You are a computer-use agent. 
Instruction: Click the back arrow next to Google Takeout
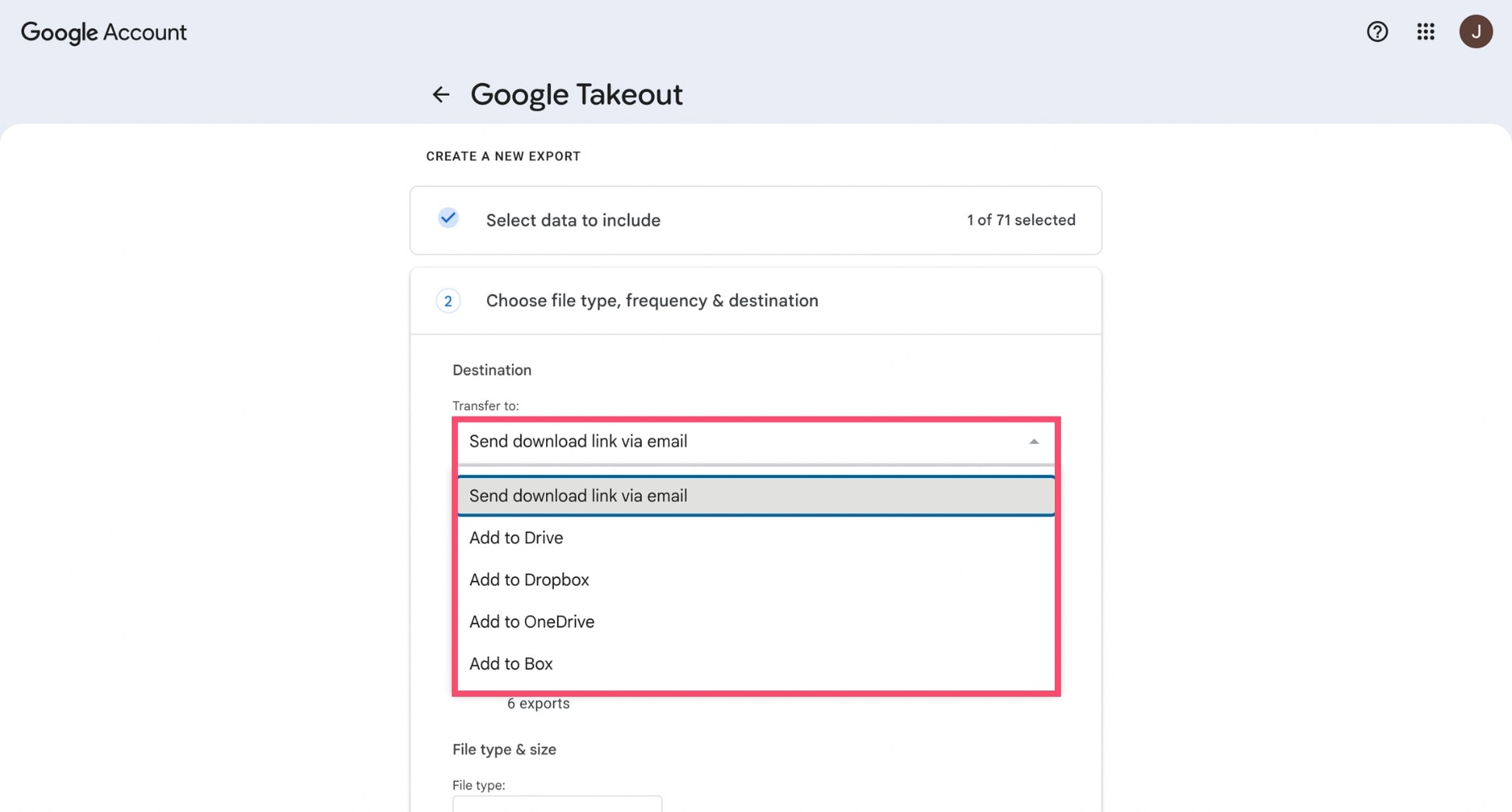pyautogui.click(x=441, y=94)
